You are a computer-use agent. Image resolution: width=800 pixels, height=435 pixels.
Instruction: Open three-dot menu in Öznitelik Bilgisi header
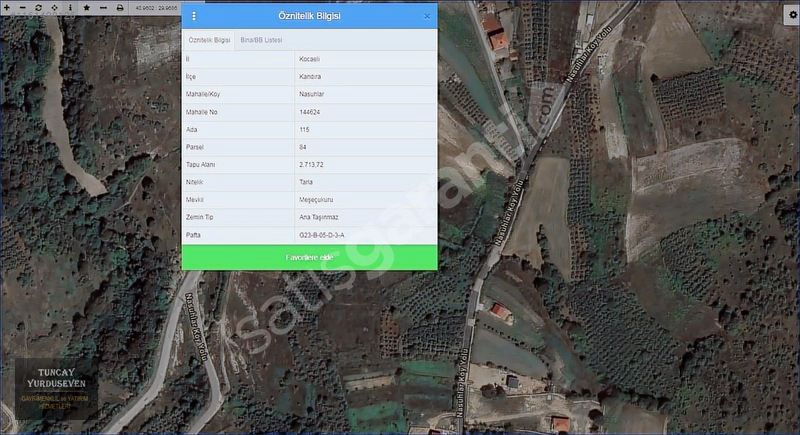click(x=194, y=16)
